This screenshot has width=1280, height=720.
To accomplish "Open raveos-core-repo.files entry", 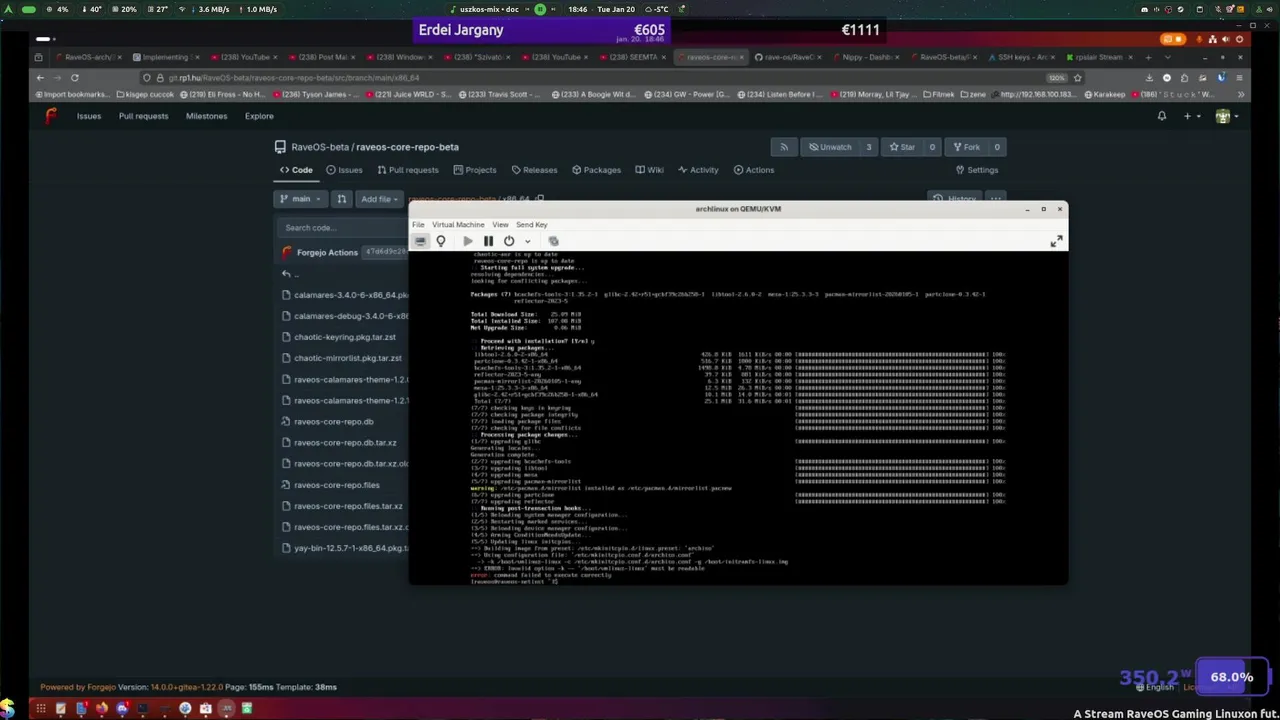I will pyautogui.click(x=337, y=485).
